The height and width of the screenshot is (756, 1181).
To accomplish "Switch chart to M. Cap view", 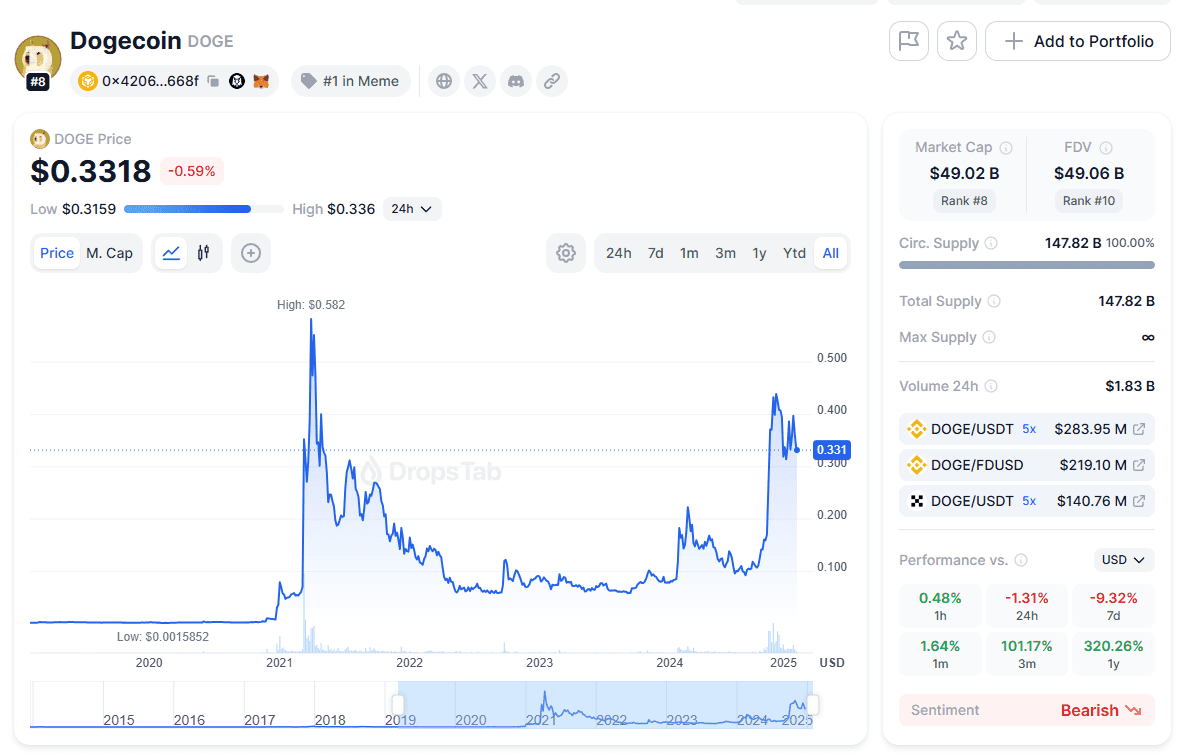I will coord(109,253).
